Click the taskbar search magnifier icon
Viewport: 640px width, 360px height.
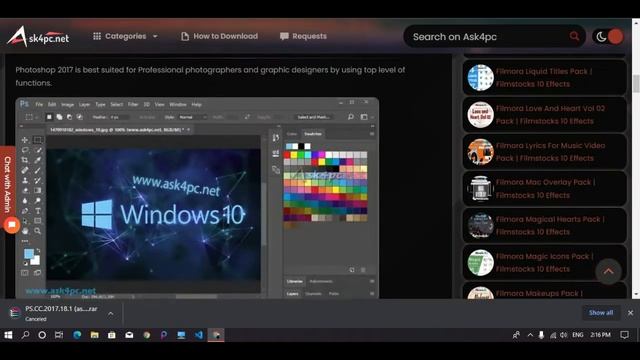25,335
